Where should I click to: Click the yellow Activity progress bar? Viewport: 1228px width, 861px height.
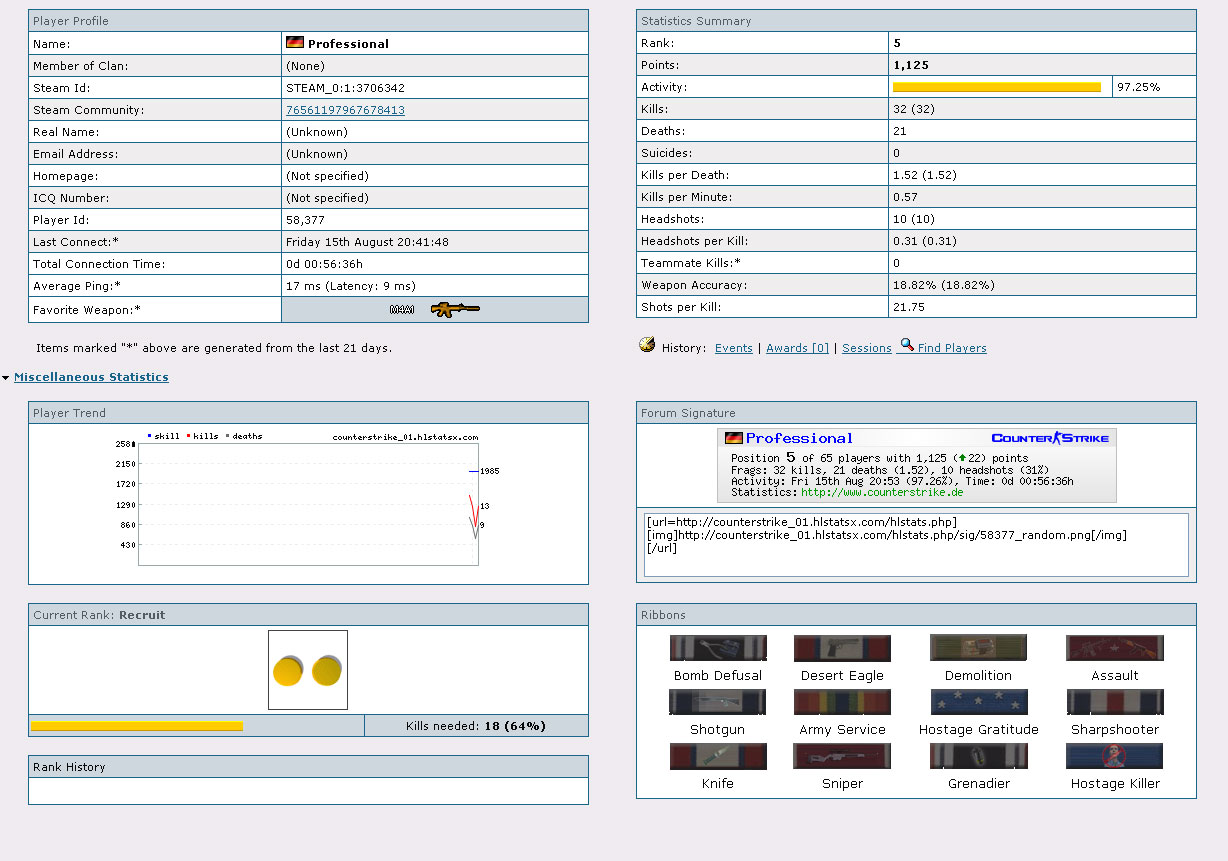[x=996, y=87]
